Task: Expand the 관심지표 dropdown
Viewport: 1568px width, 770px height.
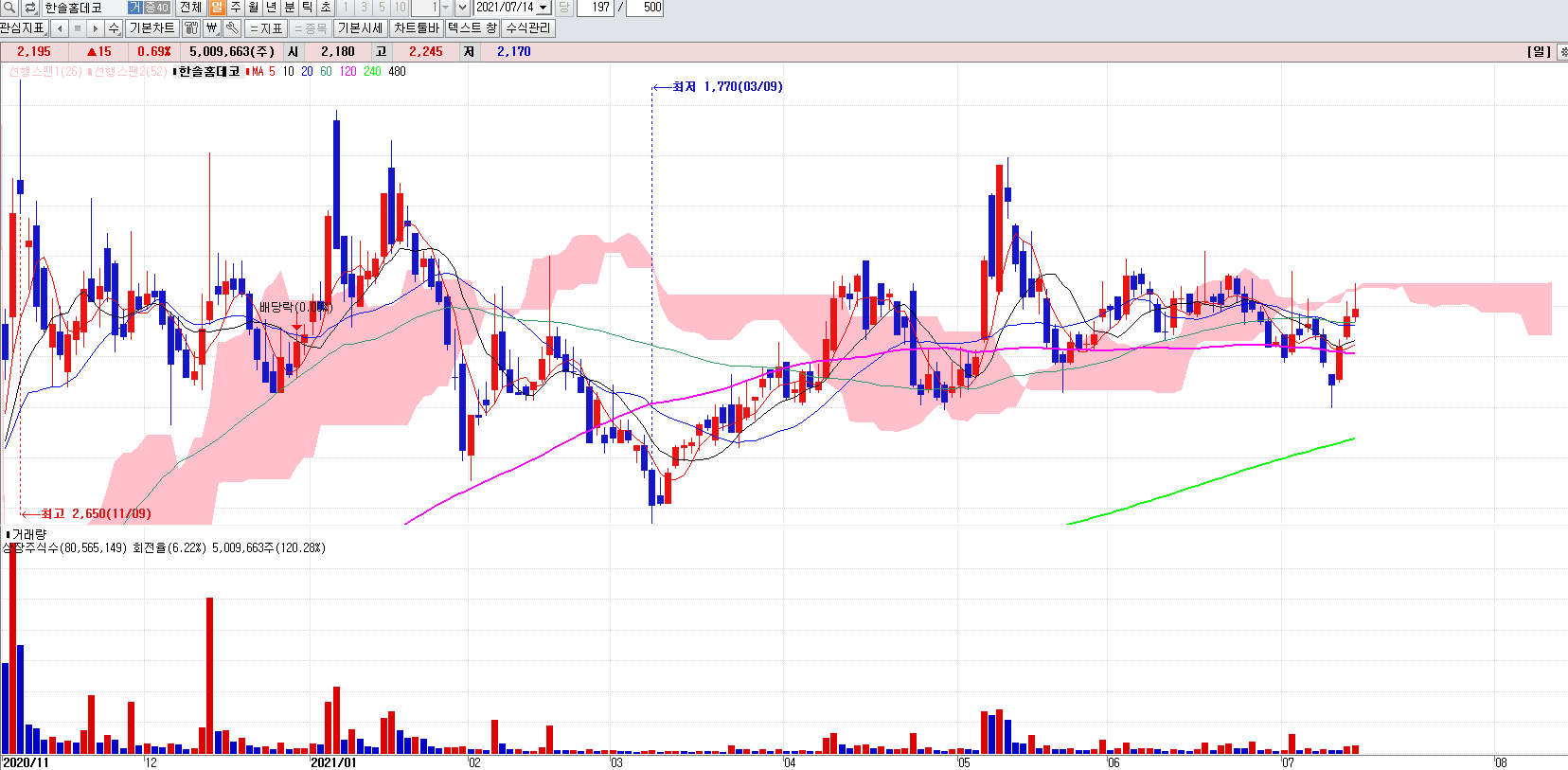Action: pos(24,28)
